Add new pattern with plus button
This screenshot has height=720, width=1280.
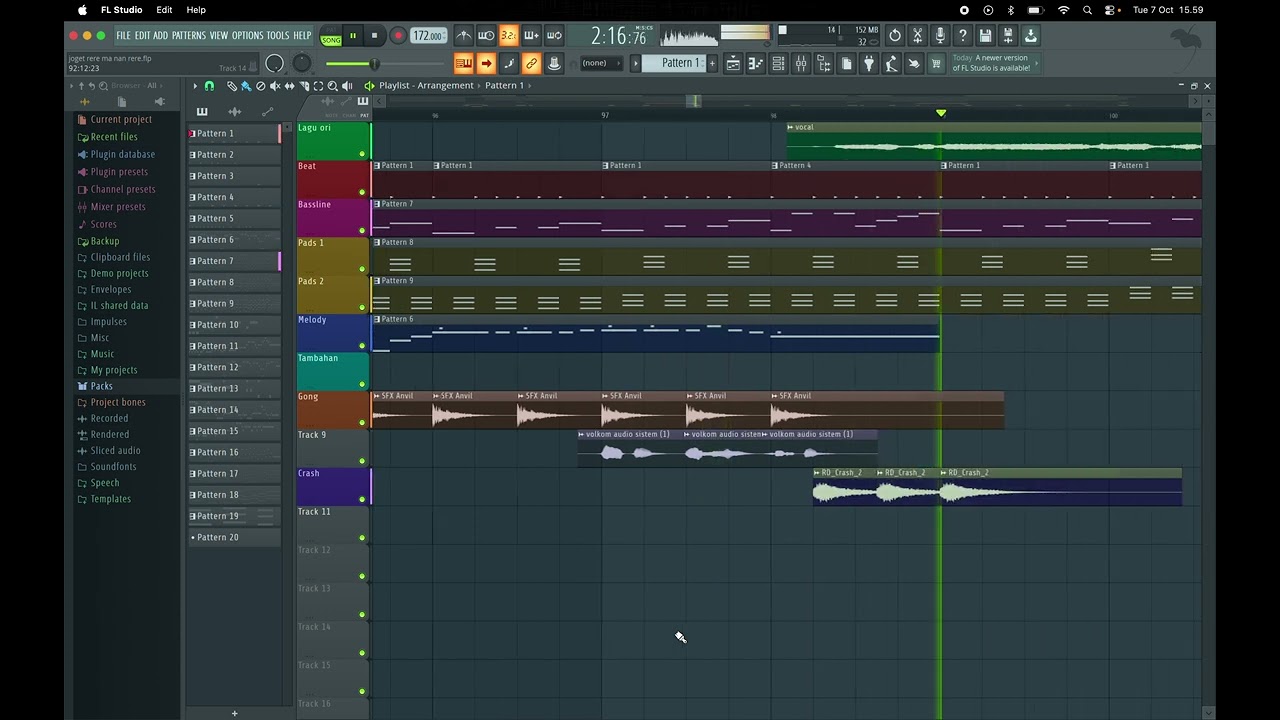(x=712, y=63)
